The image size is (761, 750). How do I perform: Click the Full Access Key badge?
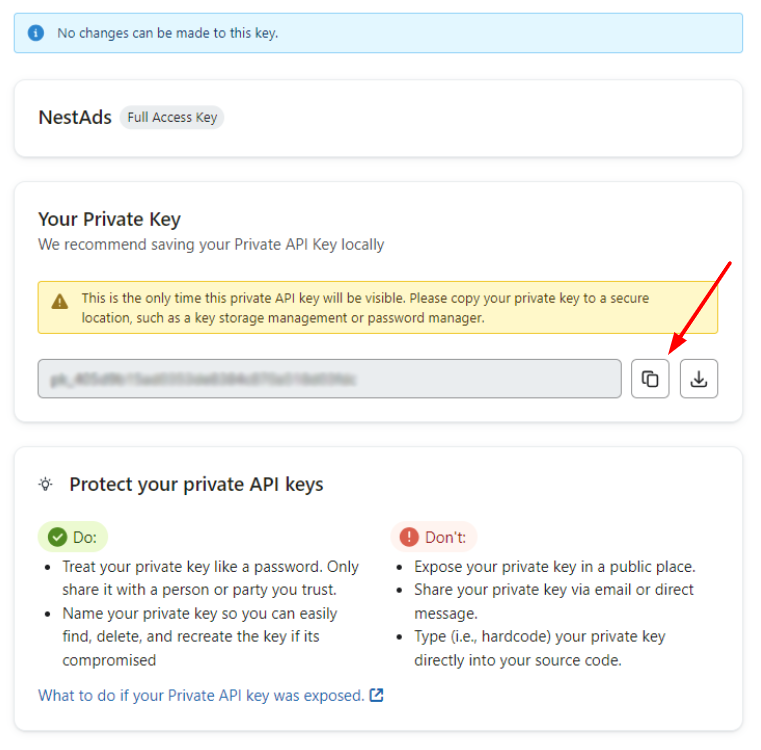tap(172, 117)
